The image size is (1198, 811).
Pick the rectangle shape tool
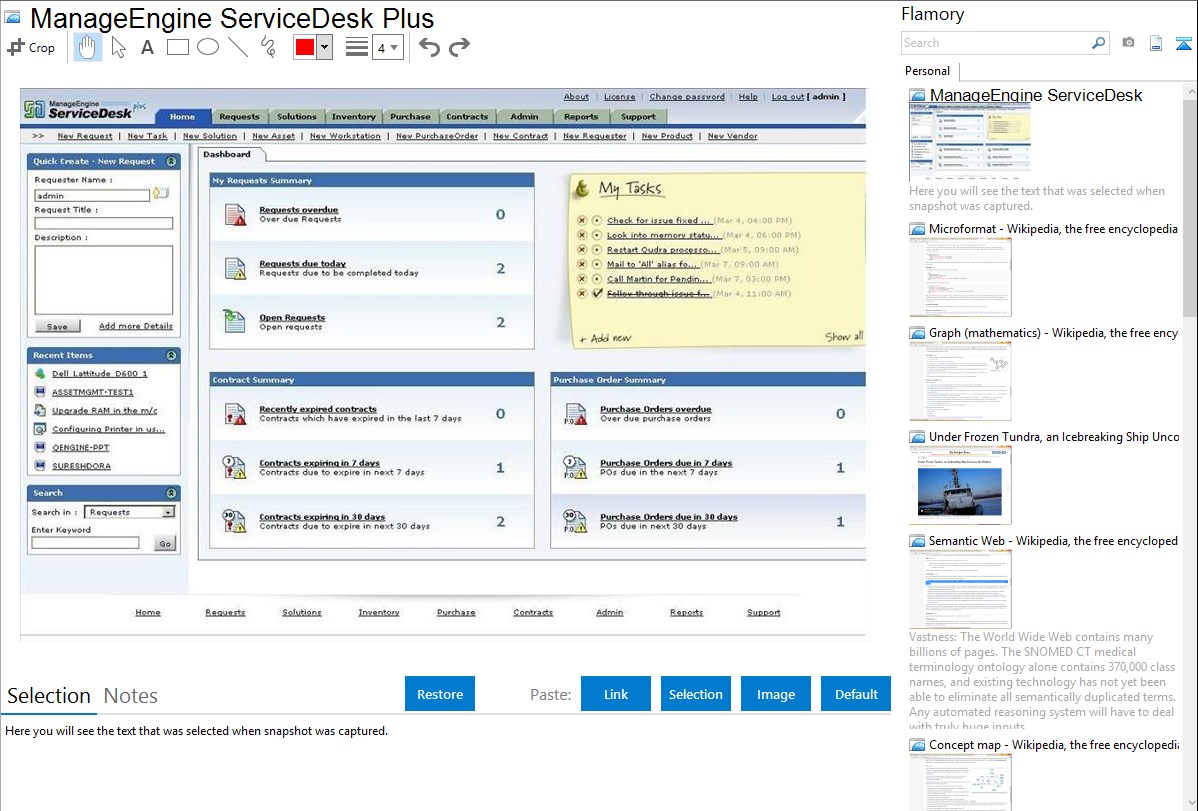click(x=178, y=47)
